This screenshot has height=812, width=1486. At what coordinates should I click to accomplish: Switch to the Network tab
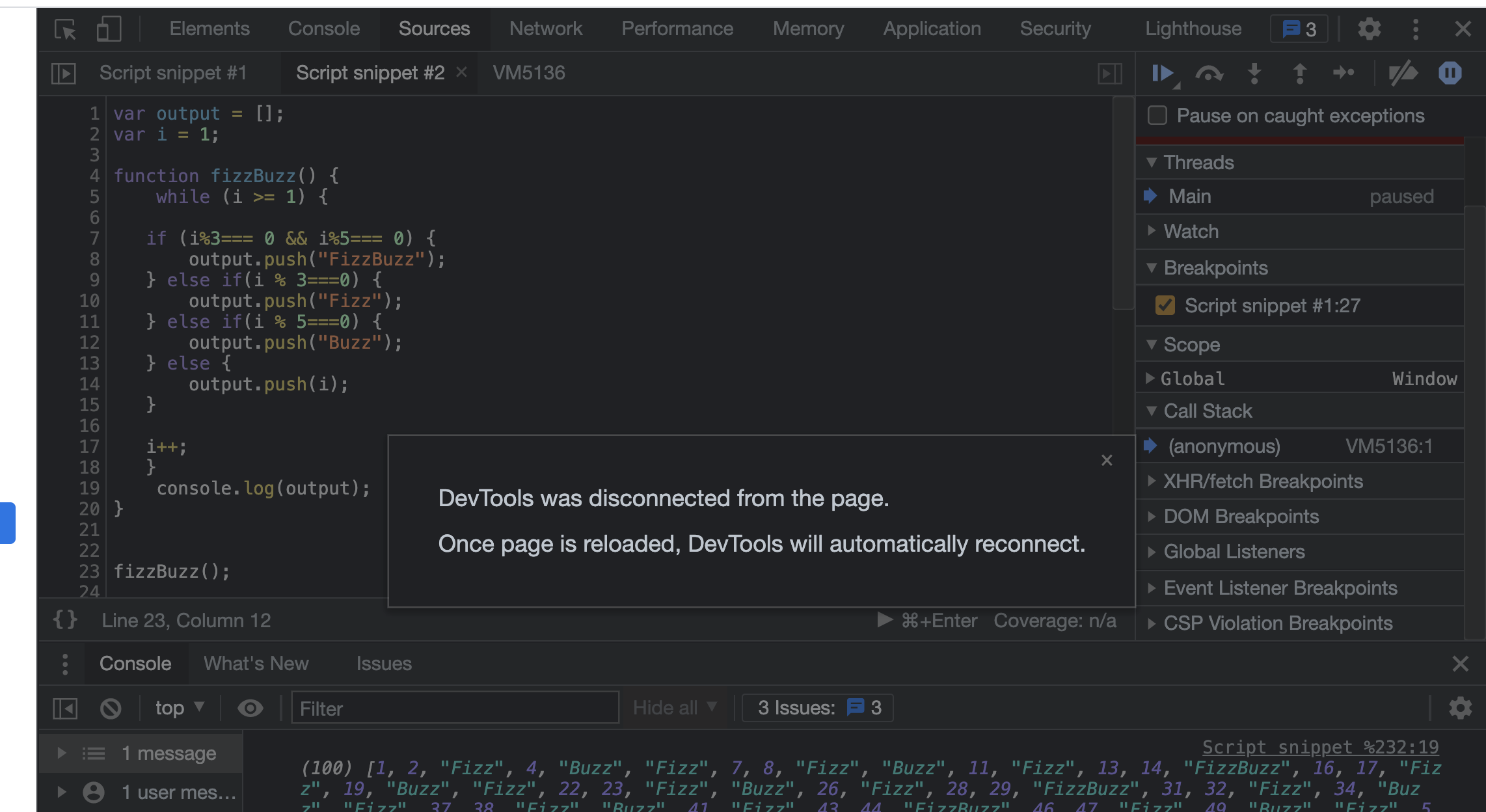545,29
